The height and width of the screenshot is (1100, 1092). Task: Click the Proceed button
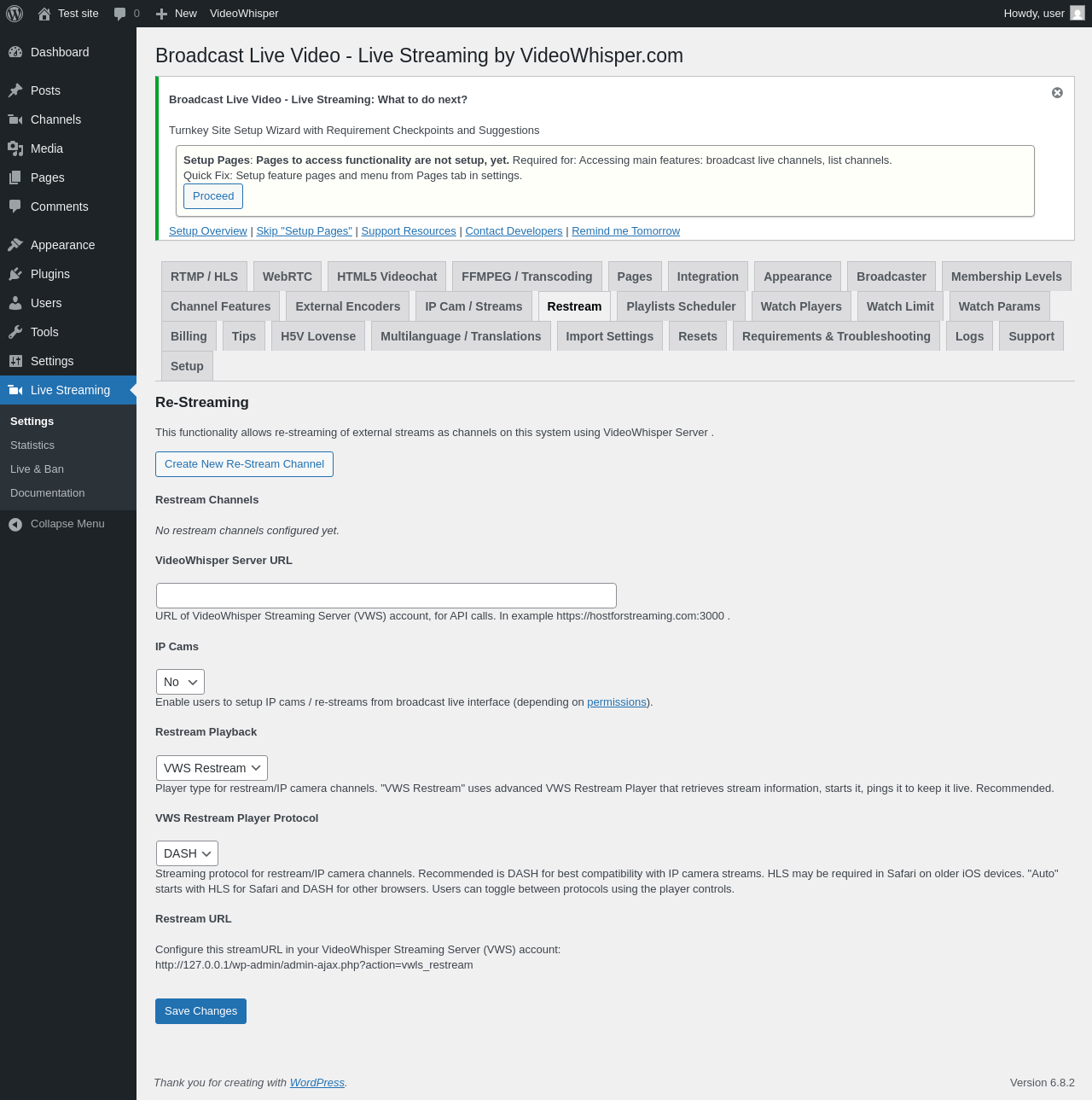[x=213, y=196]
